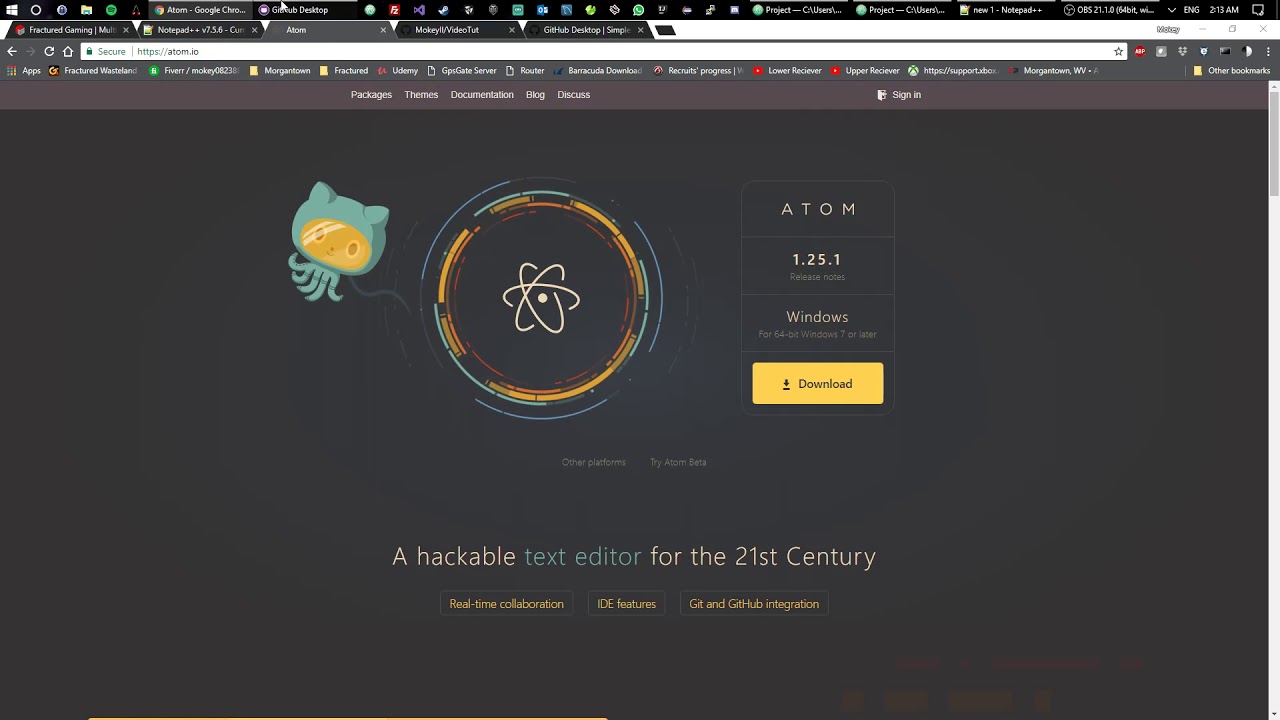Expand the system tray hidden icons chevron
This screenshot has height=720, width=1280.
coord(1171,10)
